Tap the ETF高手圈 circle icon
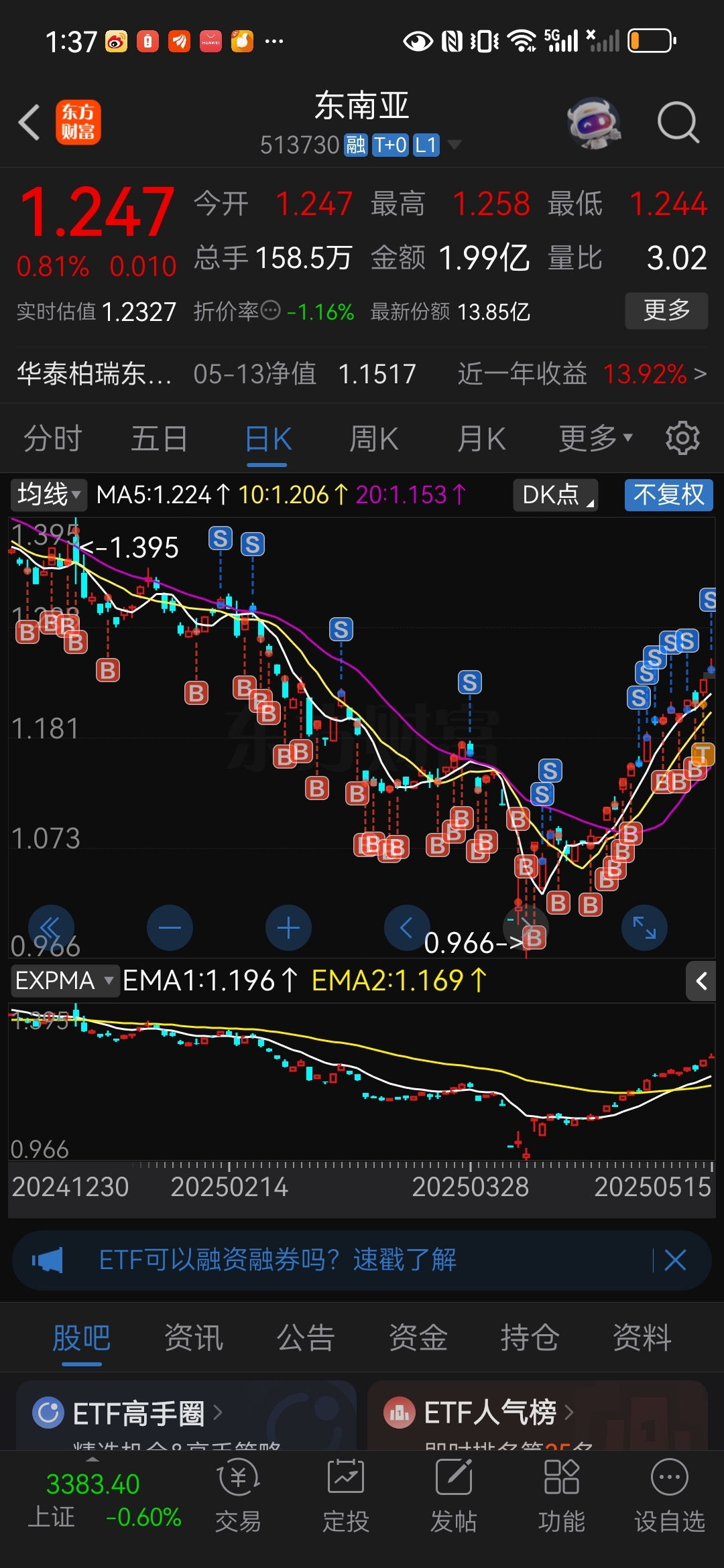The height and width of the screenshot is (1568, 724). click(48, 1413)
